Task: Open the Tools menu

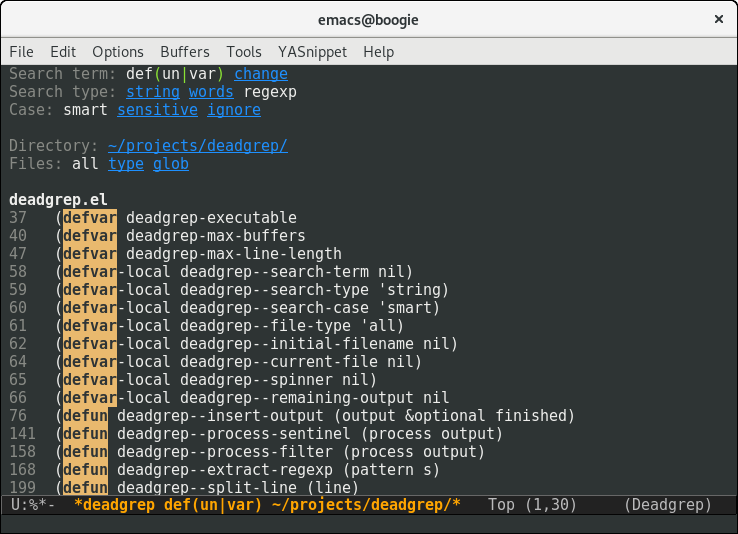Action: (x=243, y=52)
